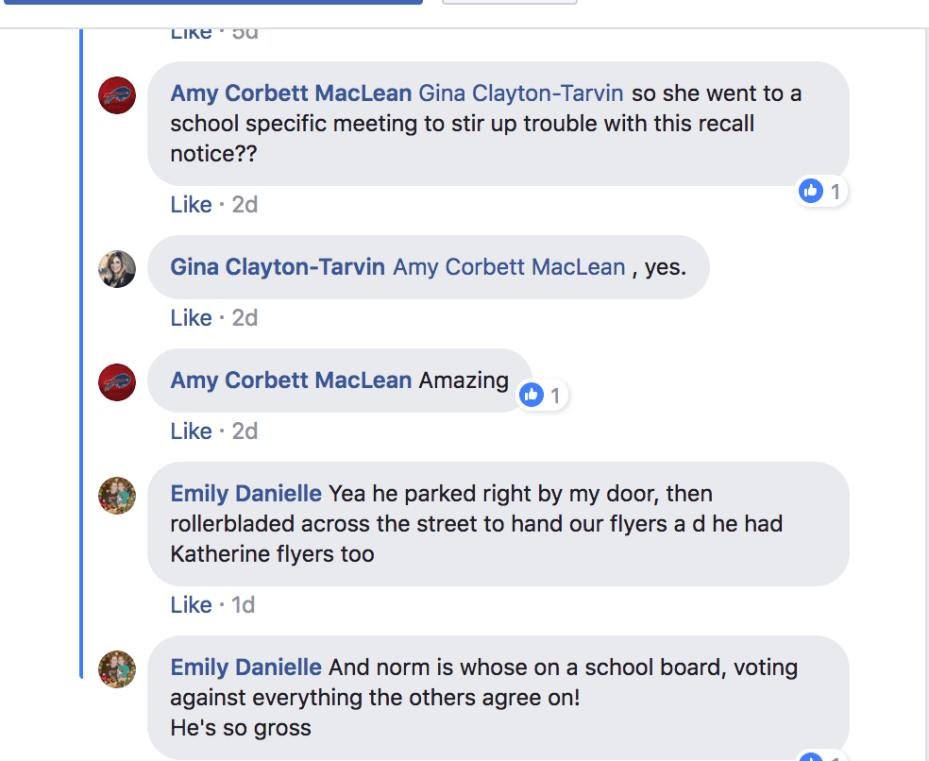Open like reaction count on recall notice comment
Screen dimensions: 929x761
[x=823, y=190]
